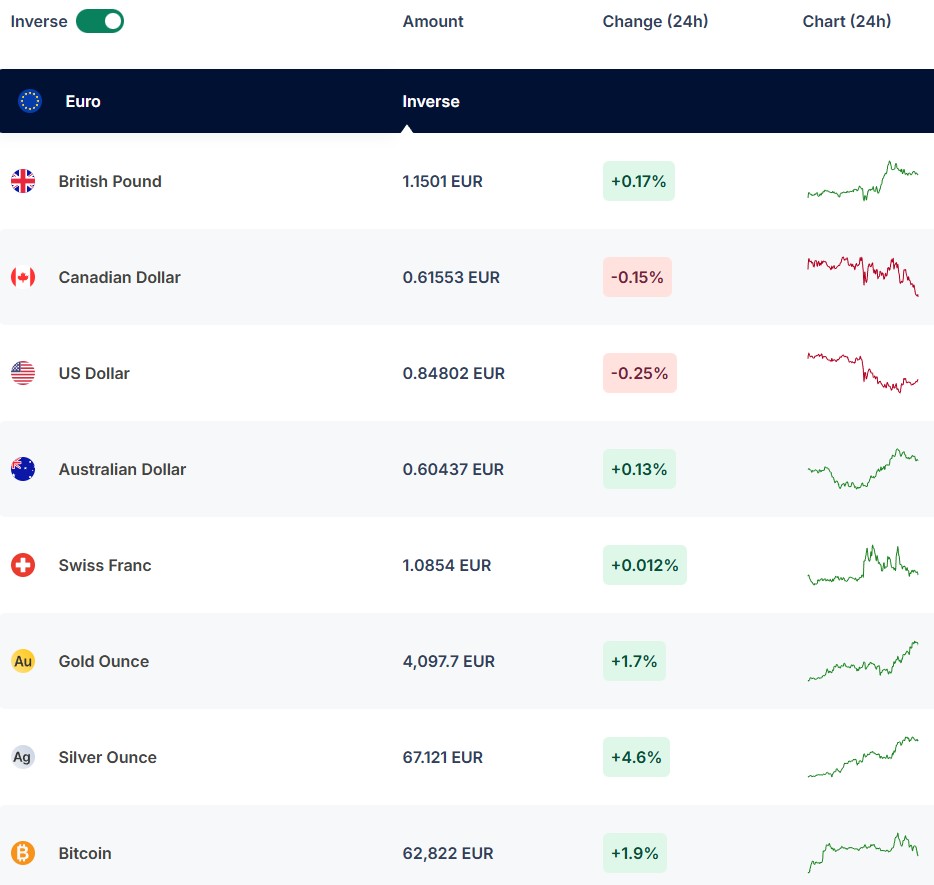Click the Gold Ounce Au icon
Screen dimensions: 934x885
click(x=23, y=661)
